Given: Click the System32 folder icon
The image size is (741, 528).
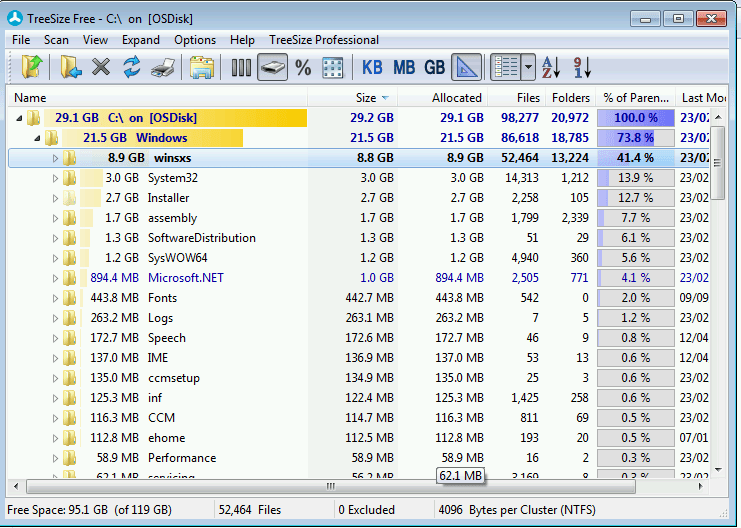Looking at the screenshot, I should (x=69, y=178).
